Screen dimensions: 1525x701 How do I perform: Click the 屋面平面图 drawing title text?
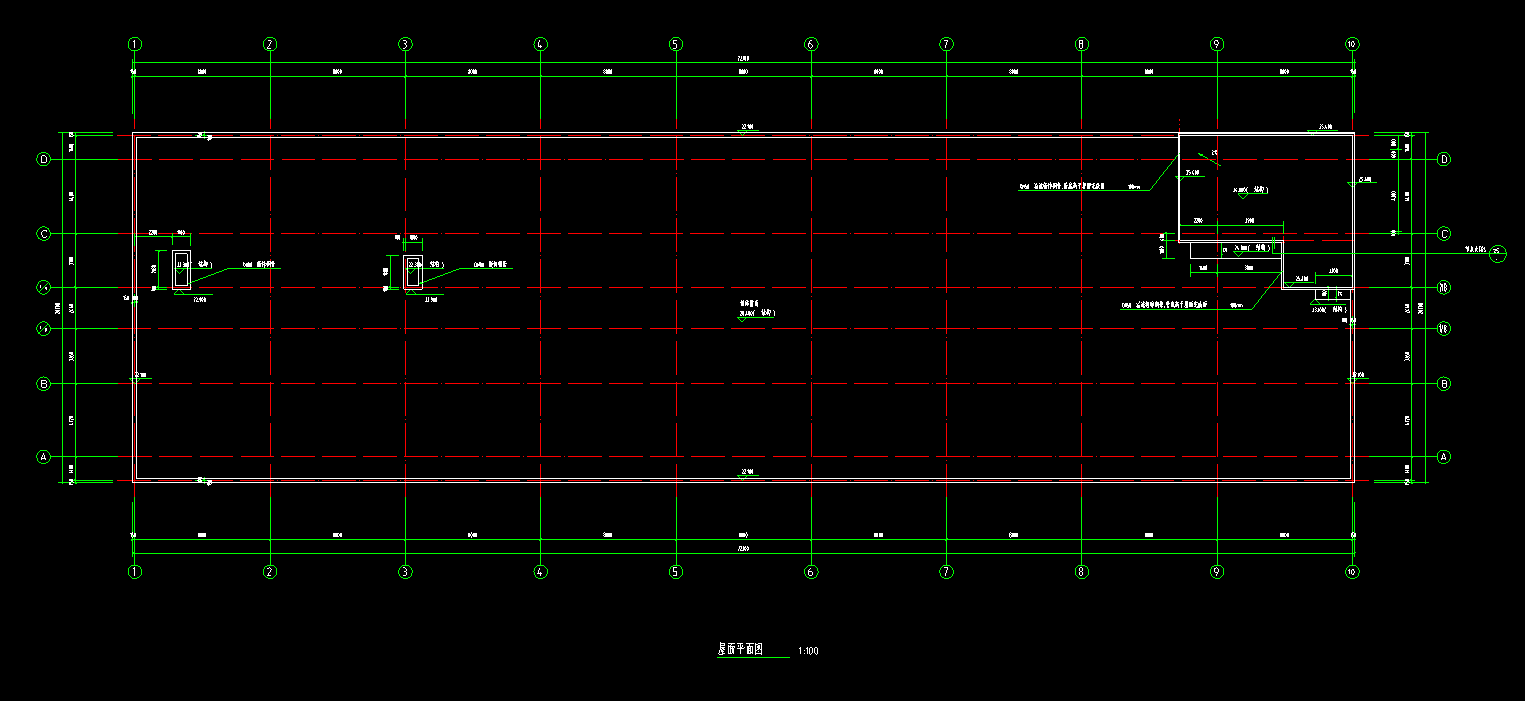point(741,650)
